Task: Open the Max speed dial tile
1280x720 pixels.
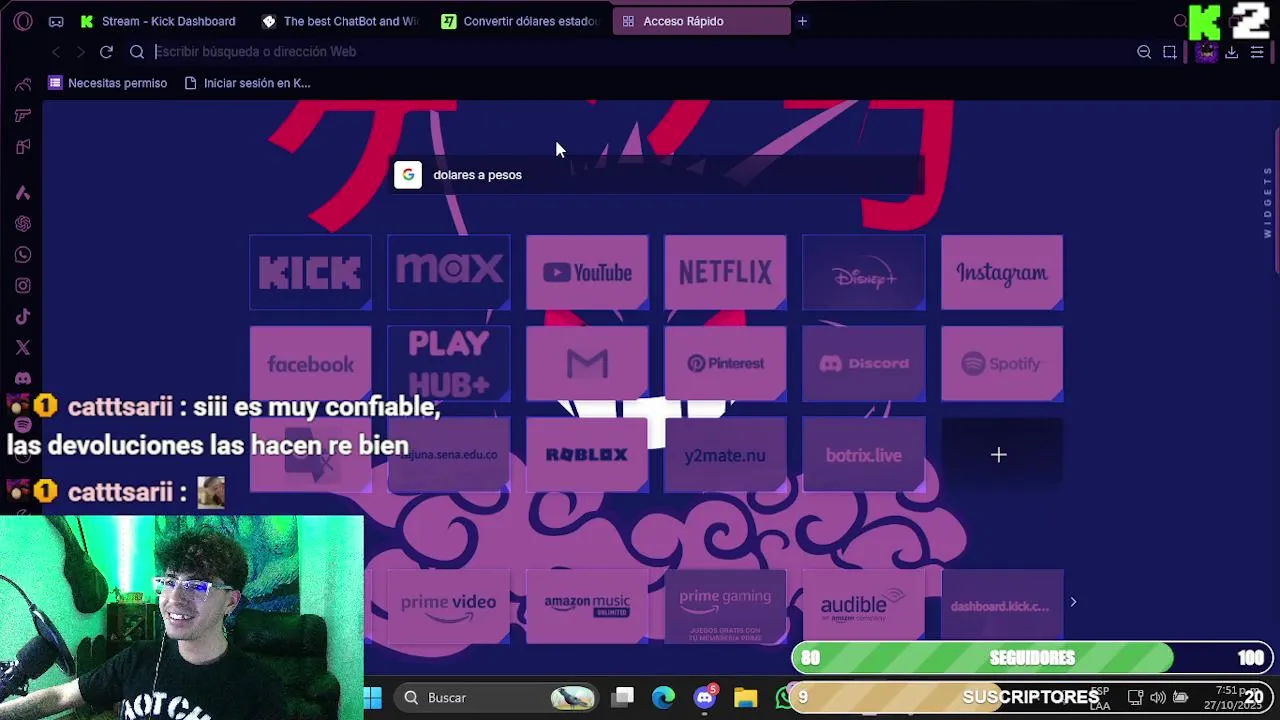Action: pyautogui.click(x=449, y=272)
